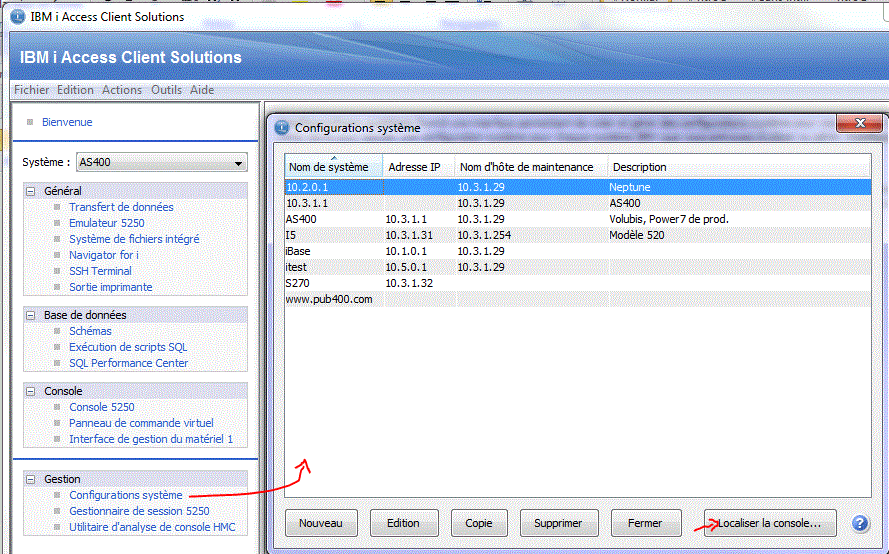The height and width of the screenshot is (554, 889).
Task: Open Transfert de données
Action: (121, 207)
